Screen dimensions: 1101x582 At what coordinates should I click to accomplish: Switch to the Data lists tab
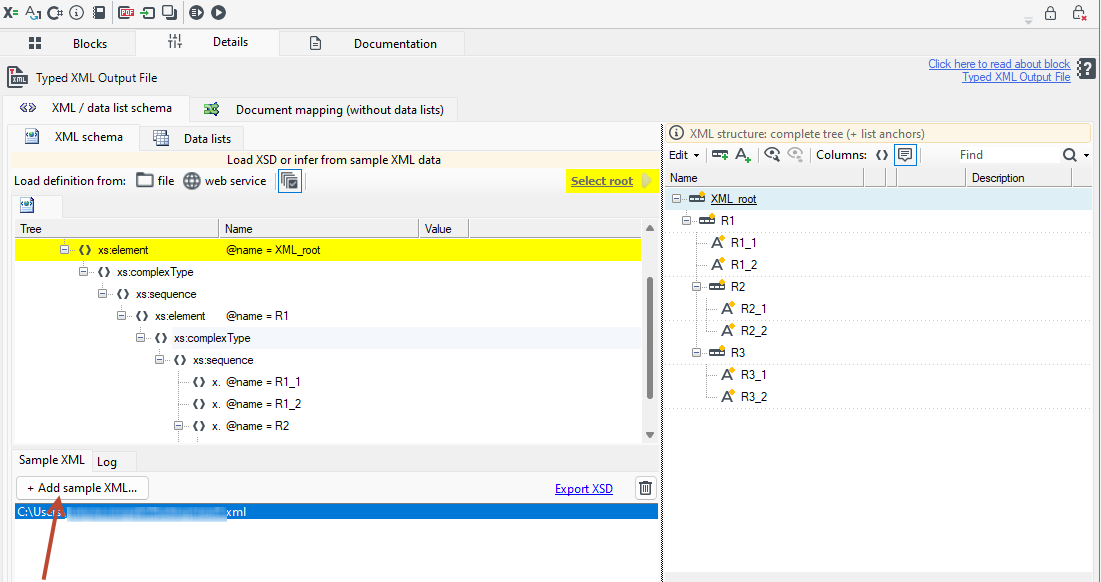pos(192,138)
